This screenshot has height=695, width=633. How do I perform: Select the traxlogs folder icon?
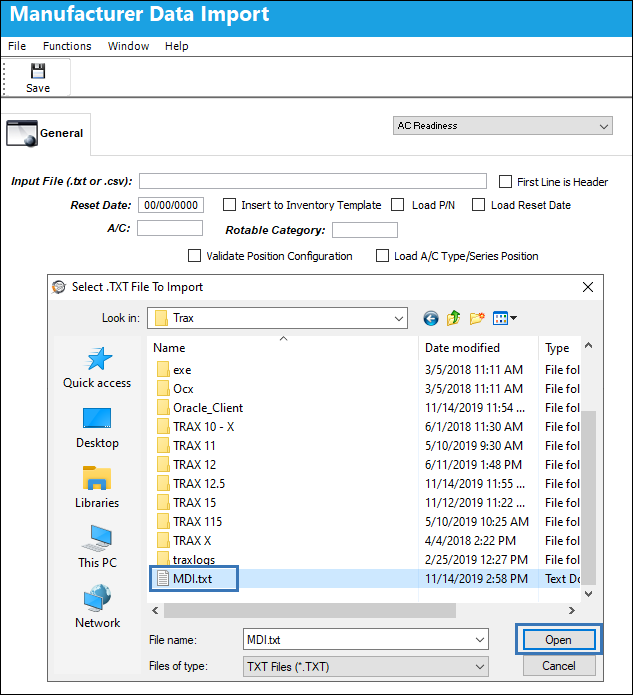point(163,558)
